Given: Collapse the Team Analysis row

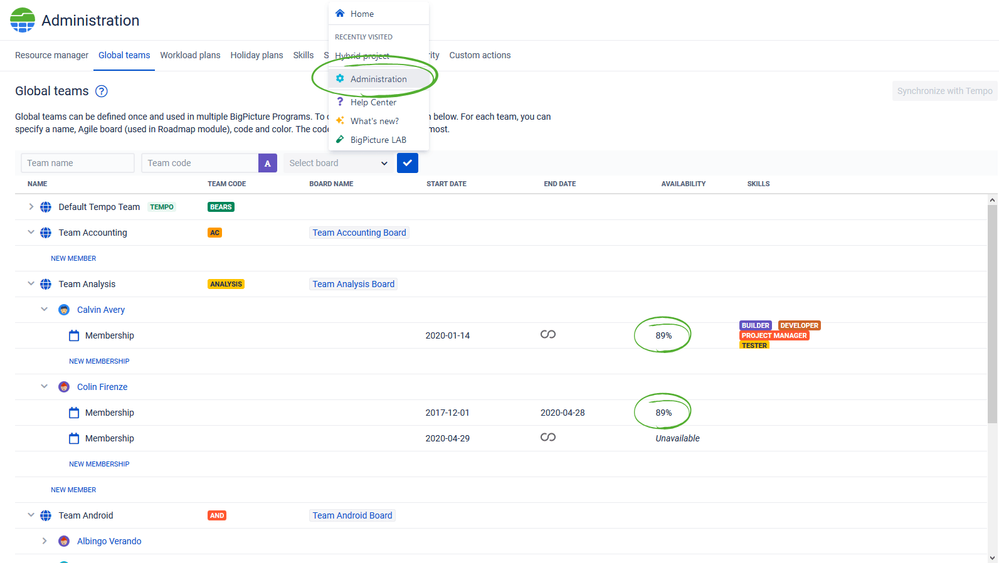Looking at the screenshot, I should pos(31,283).
